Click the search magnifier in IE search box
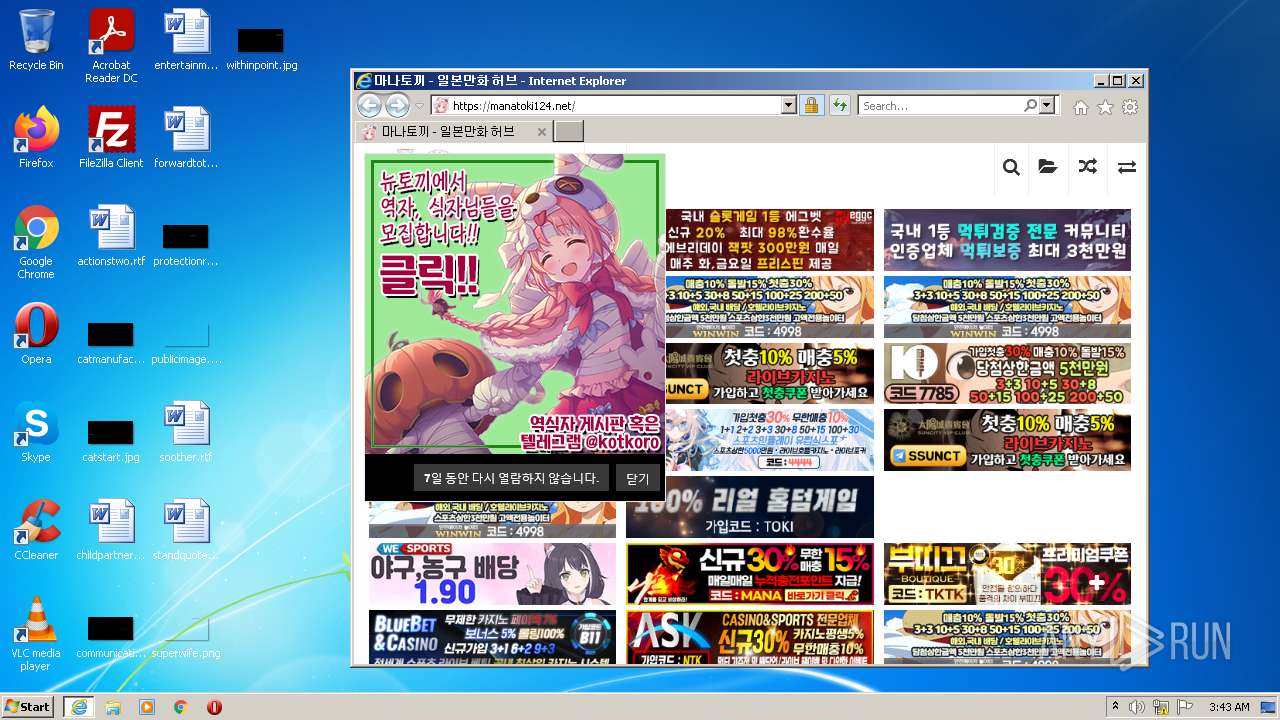1280x720 pixels. point(1030,105)
